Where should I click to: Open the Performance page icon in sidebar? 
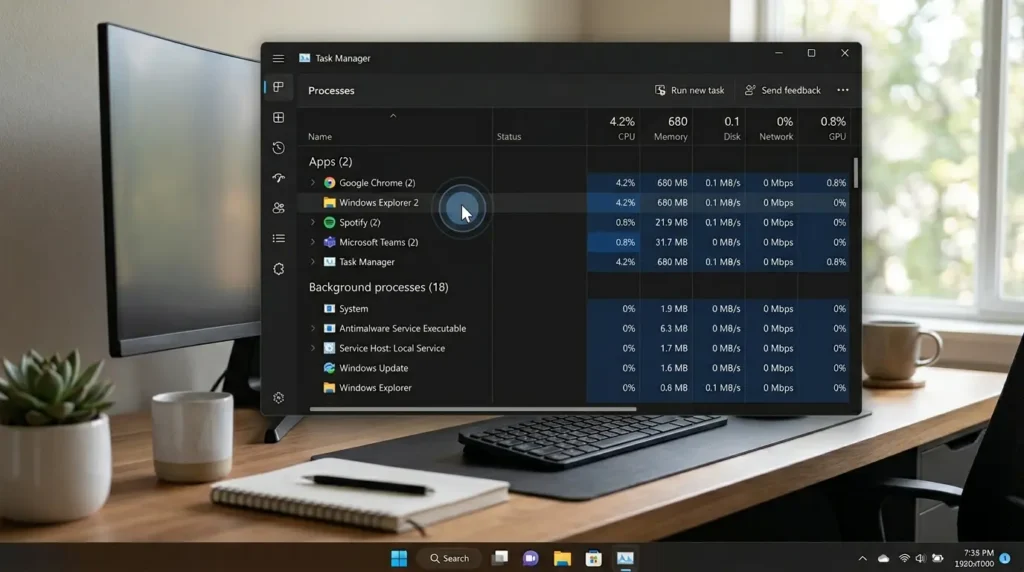point(278,118)
